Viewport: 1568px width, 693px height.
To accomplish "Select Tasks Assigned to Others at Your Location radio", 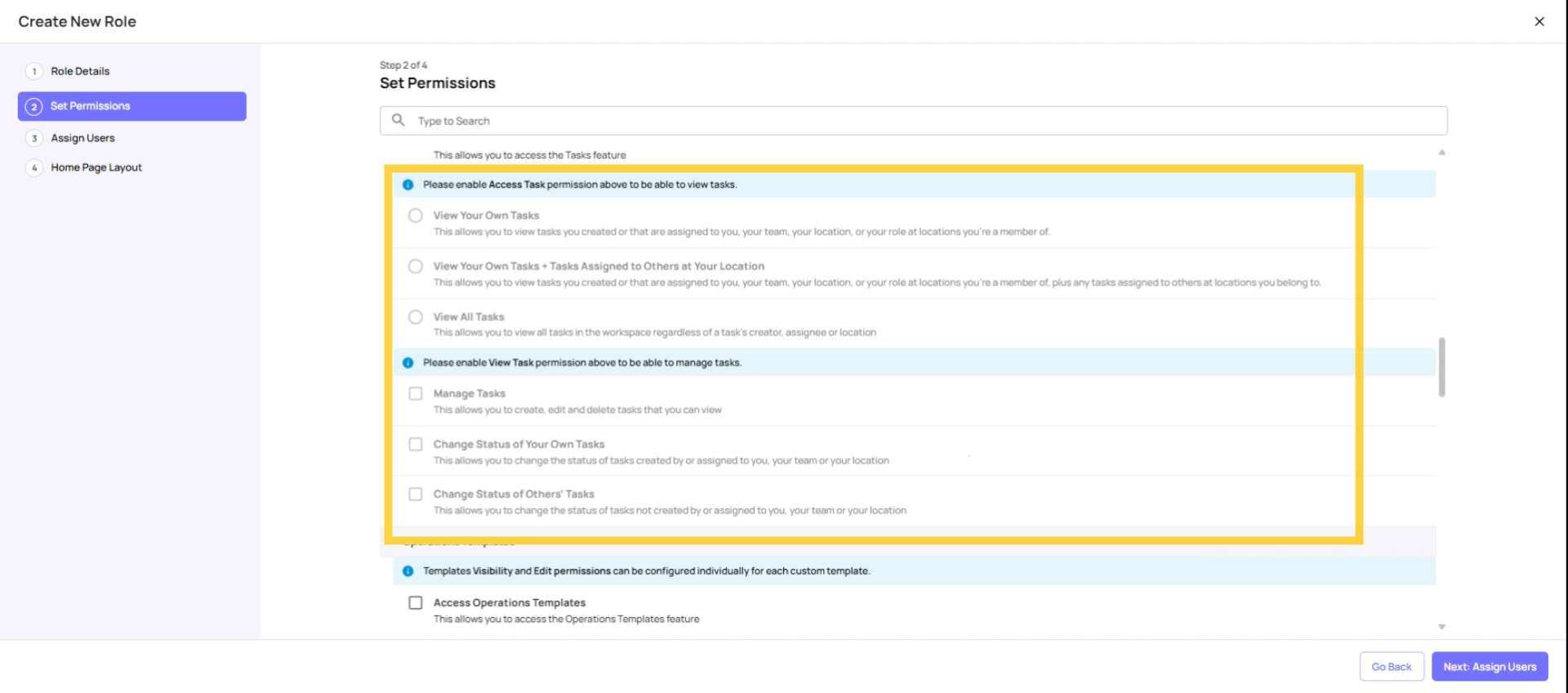I will [x=416, y=266].
